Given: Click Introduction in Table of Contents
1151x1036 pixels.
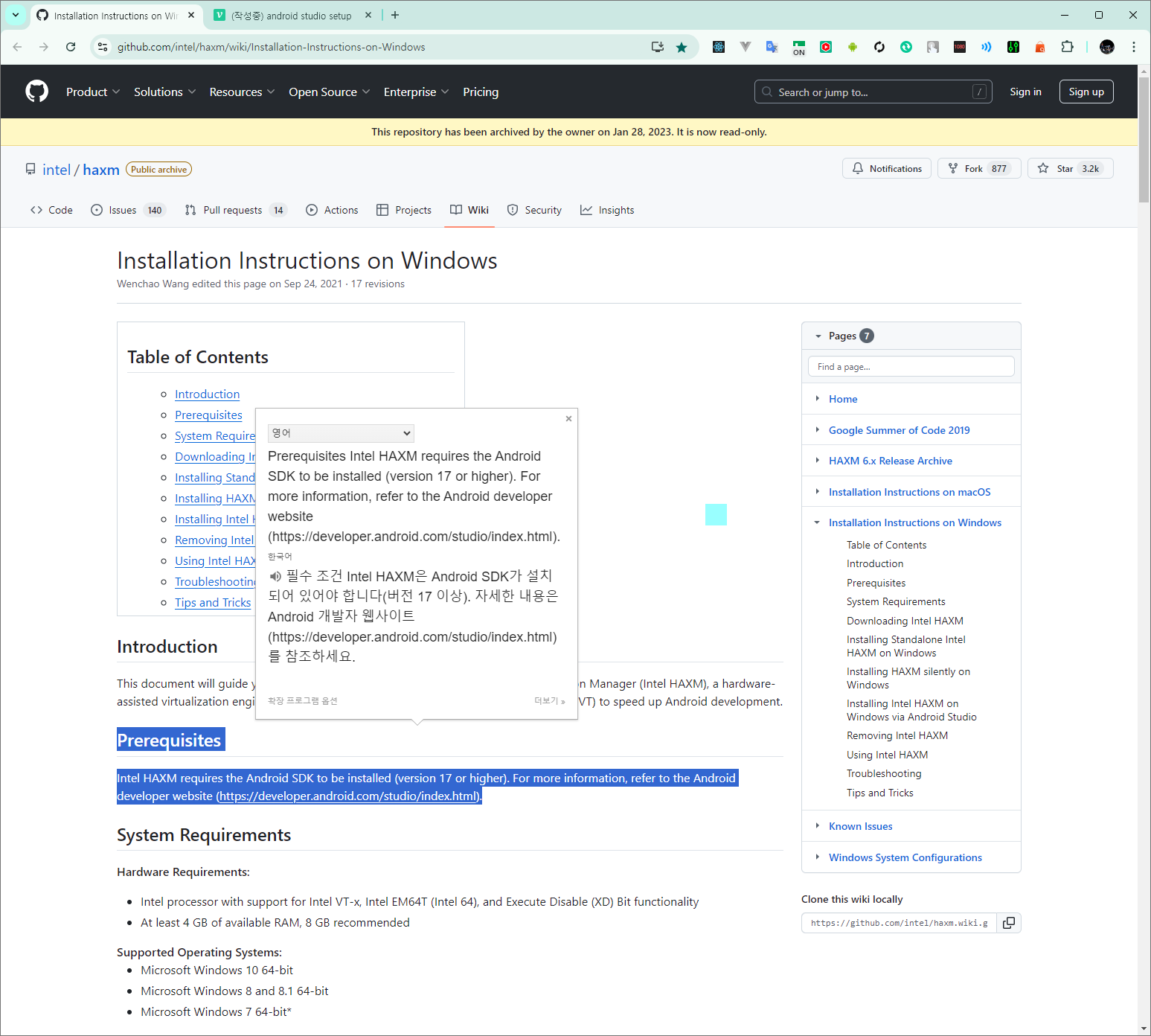Looking at the screenshot, I should (x=207, y=394).
